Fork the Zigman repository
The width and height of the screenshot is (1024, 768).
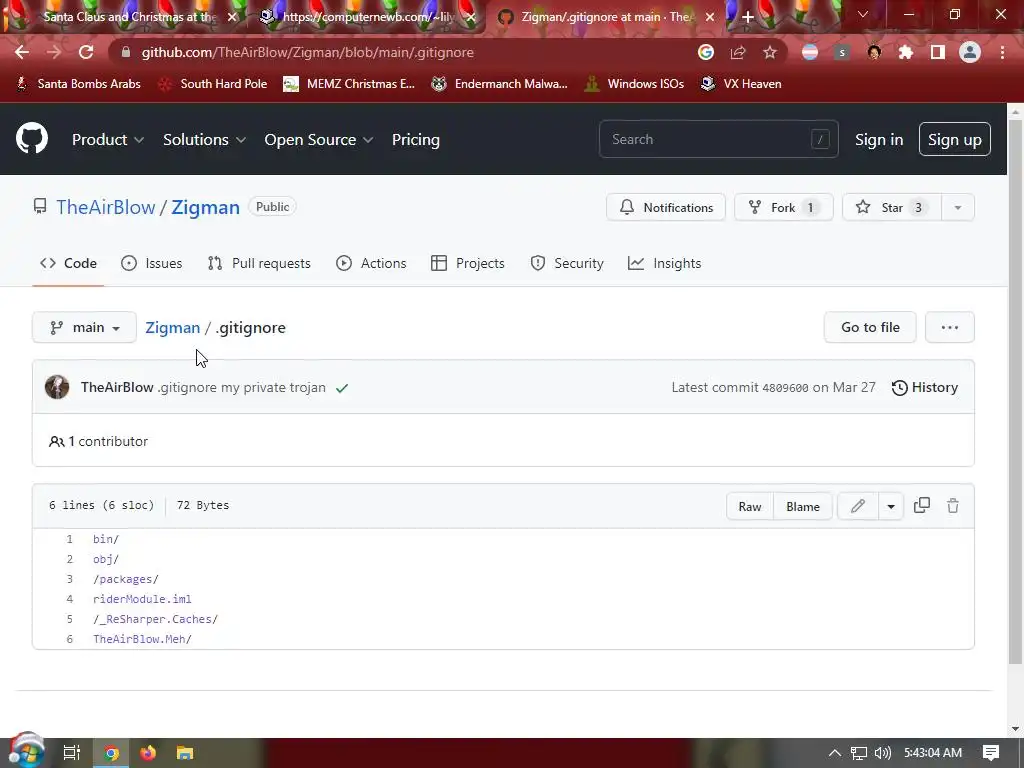click(x=784, y=208)
